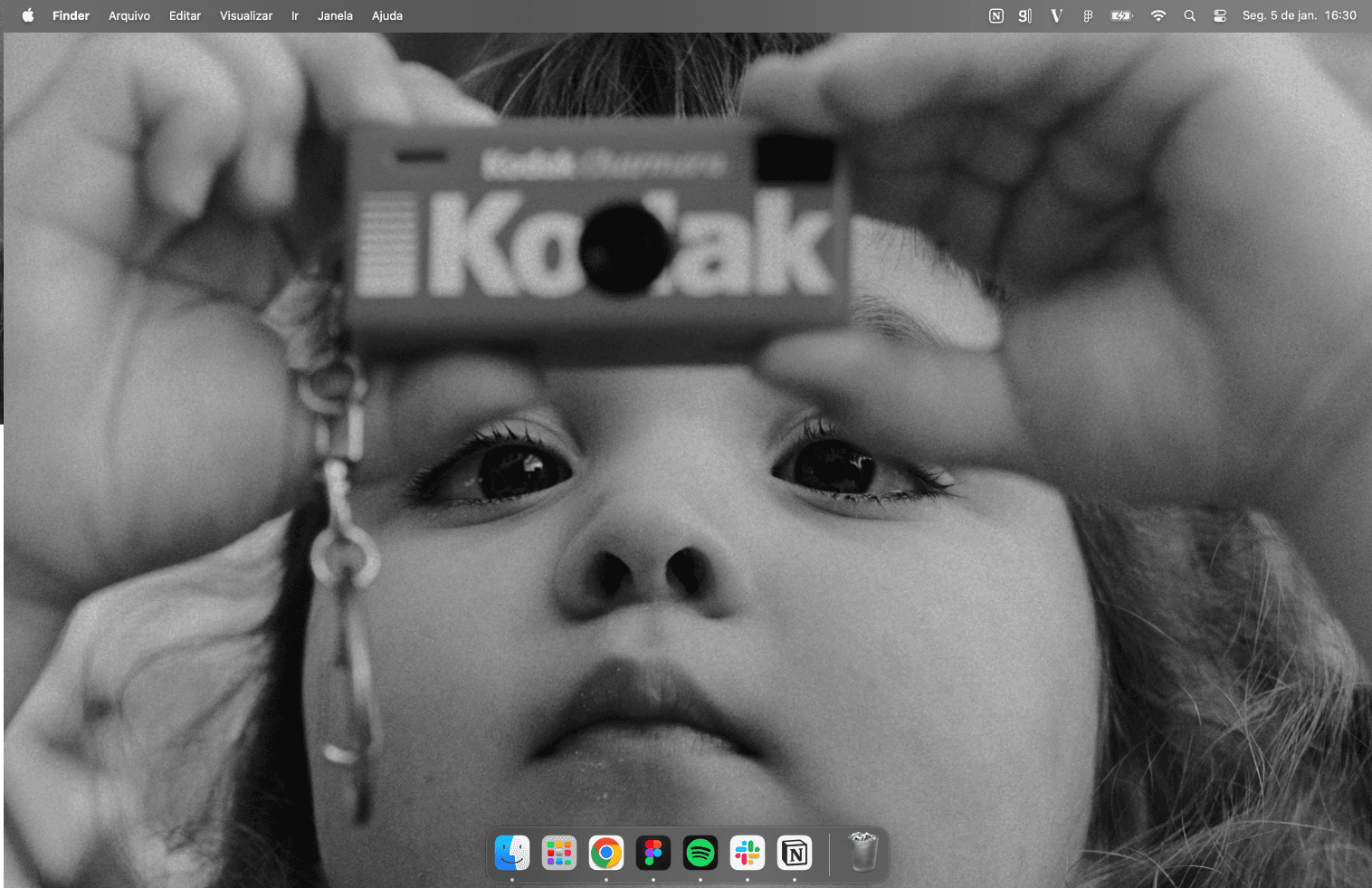The height and width of the screenshot is (888, 1372).
Task: Open Spotify from the Dock
Action: [700, 852]
